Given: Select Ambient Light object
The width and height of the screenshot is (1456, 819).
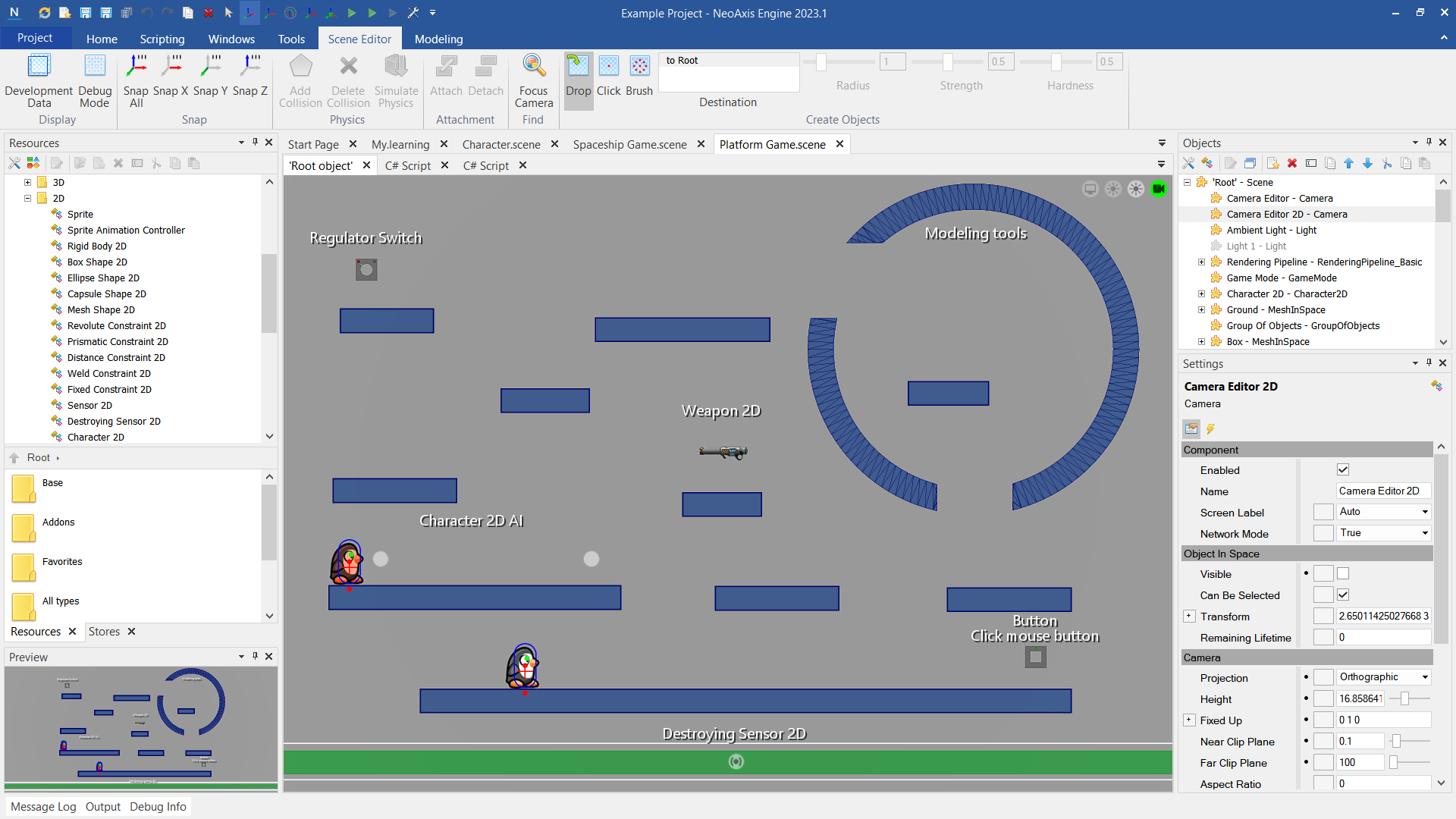Looking at the screenshot, I should [x=1272, y=230].
